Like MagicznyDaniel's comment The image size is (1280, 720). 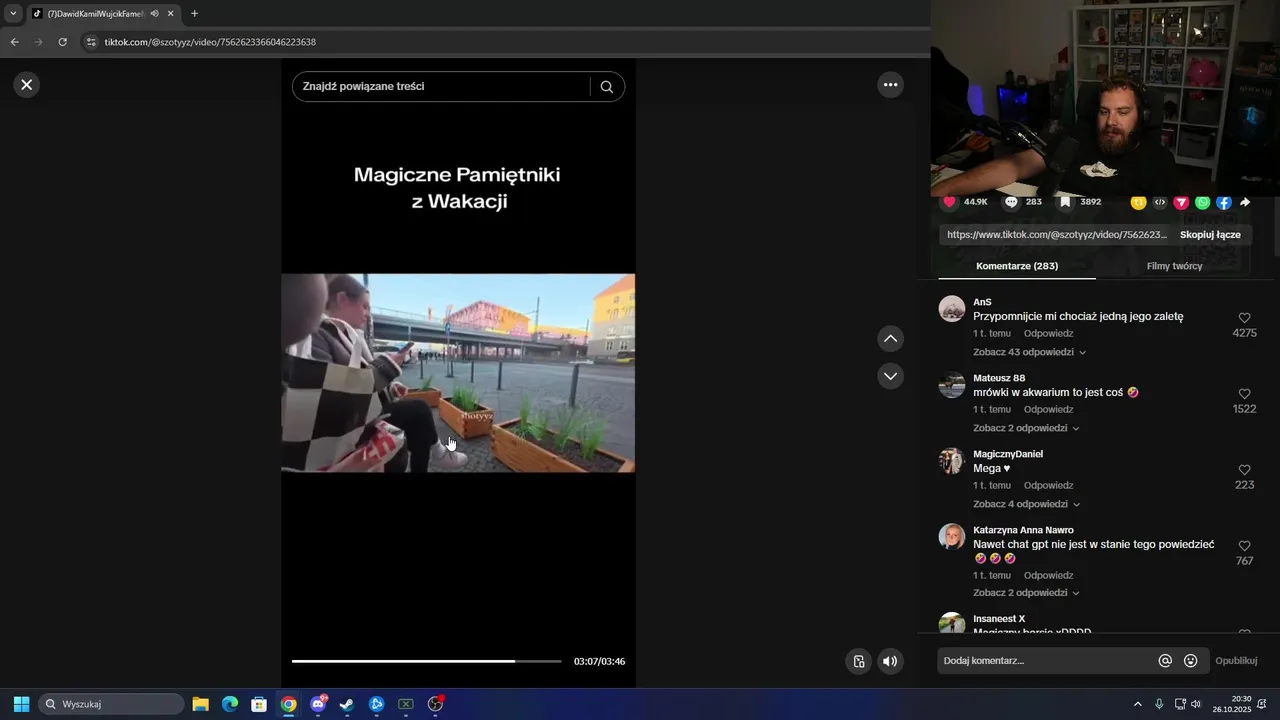click(1244, 470)
